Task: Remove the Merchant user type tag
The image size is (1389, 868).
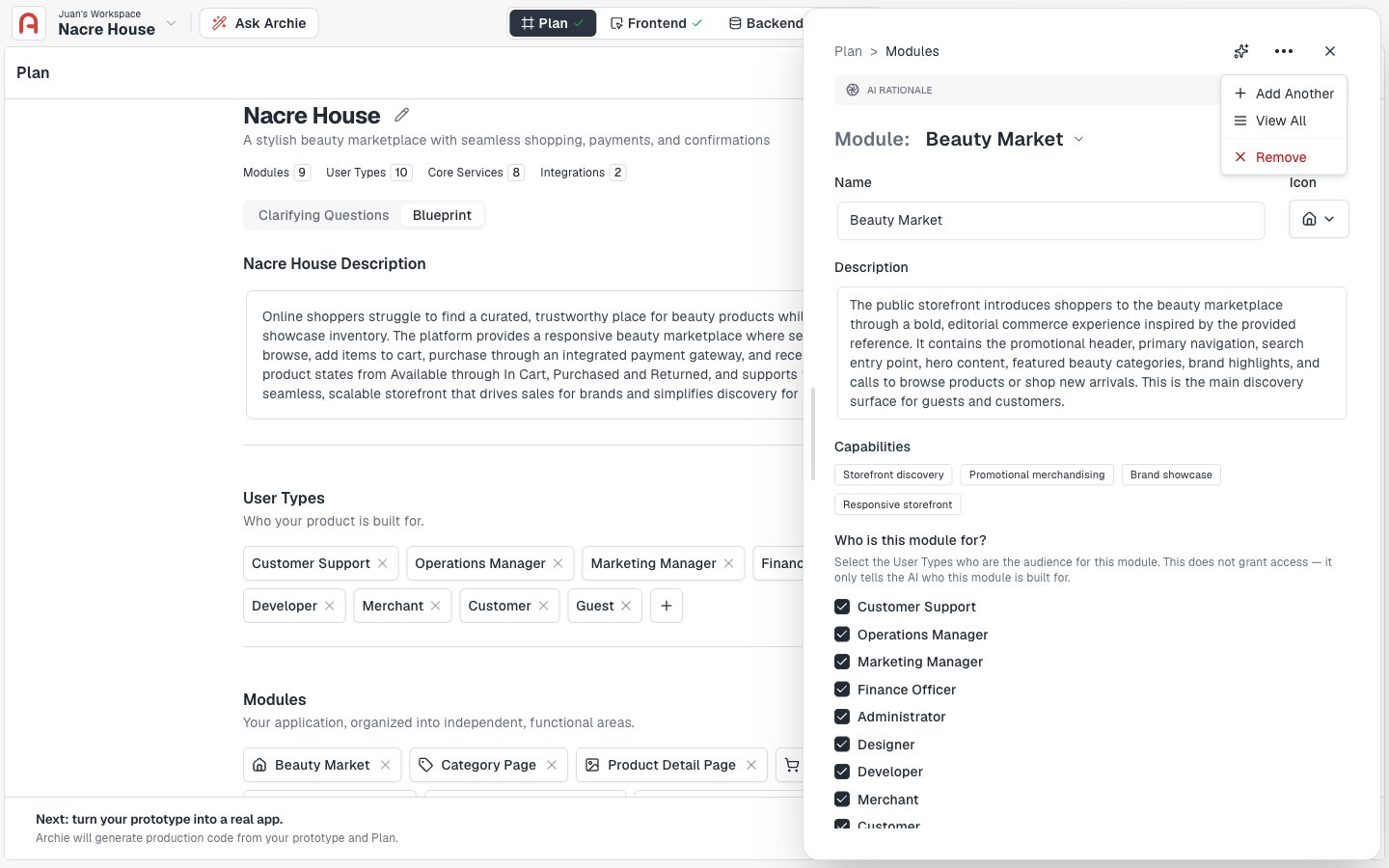Action: [x=436, y=606]
